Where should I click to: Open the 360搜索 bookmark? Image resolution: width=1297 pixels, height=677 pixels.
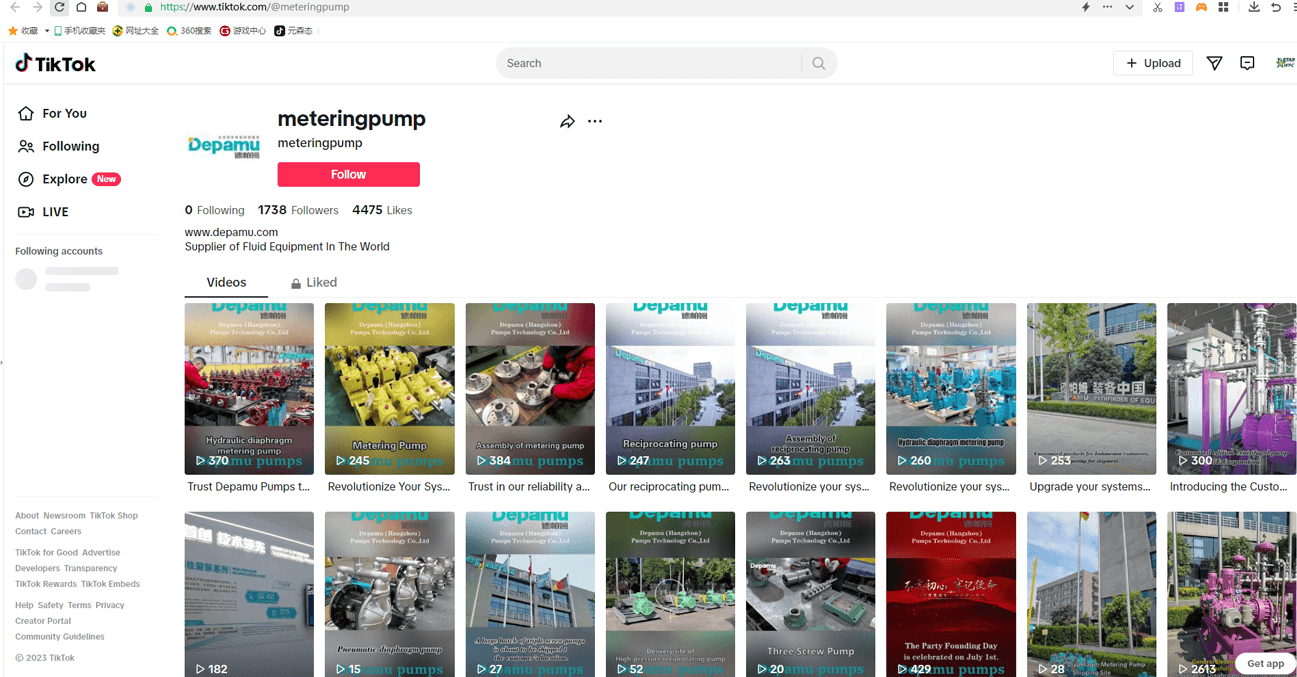tap(189, 31)
